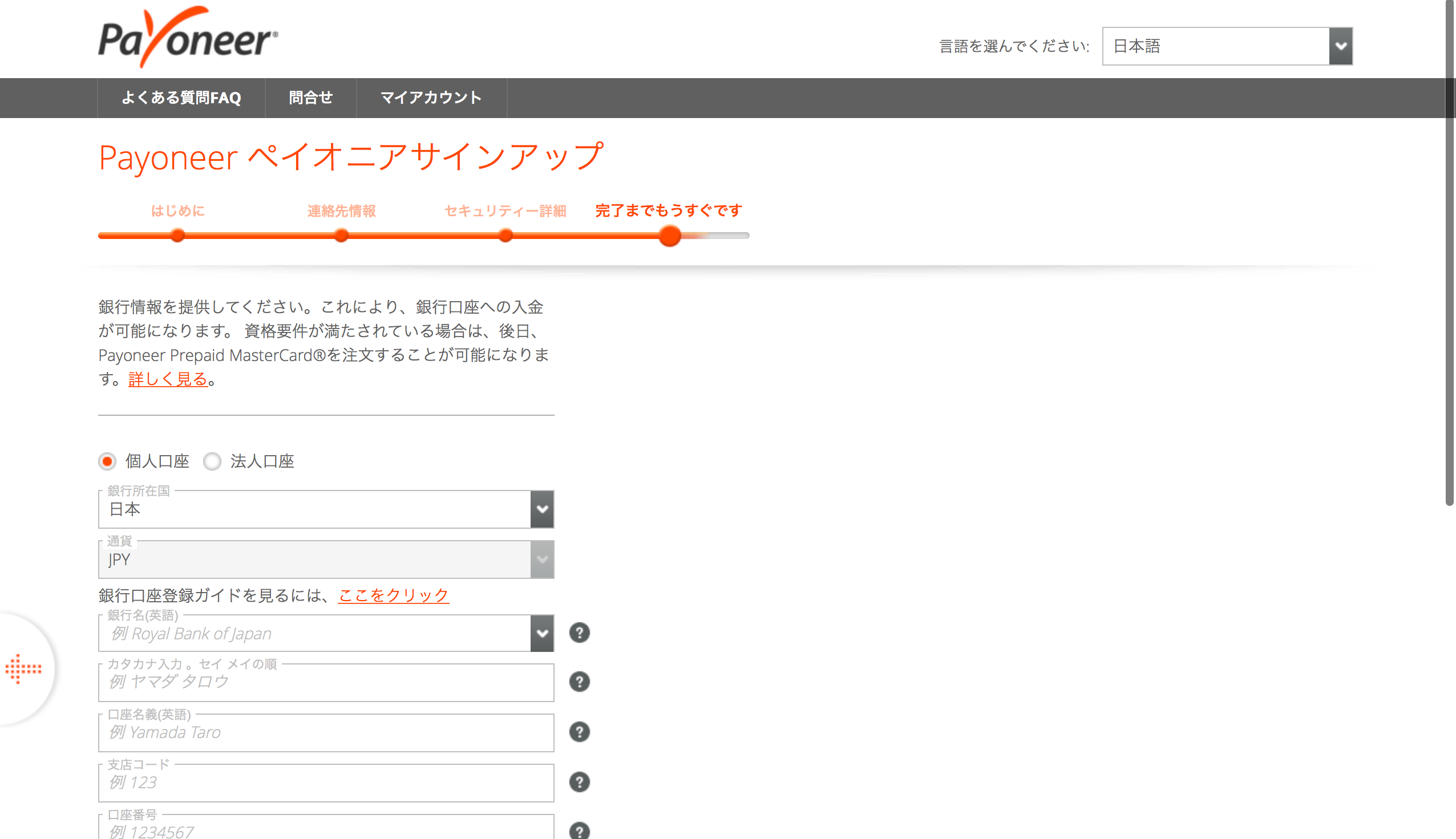Click the 言語を選んでください label
The height and width of the screenshot is (839, 1456).
pos(1014,46)
